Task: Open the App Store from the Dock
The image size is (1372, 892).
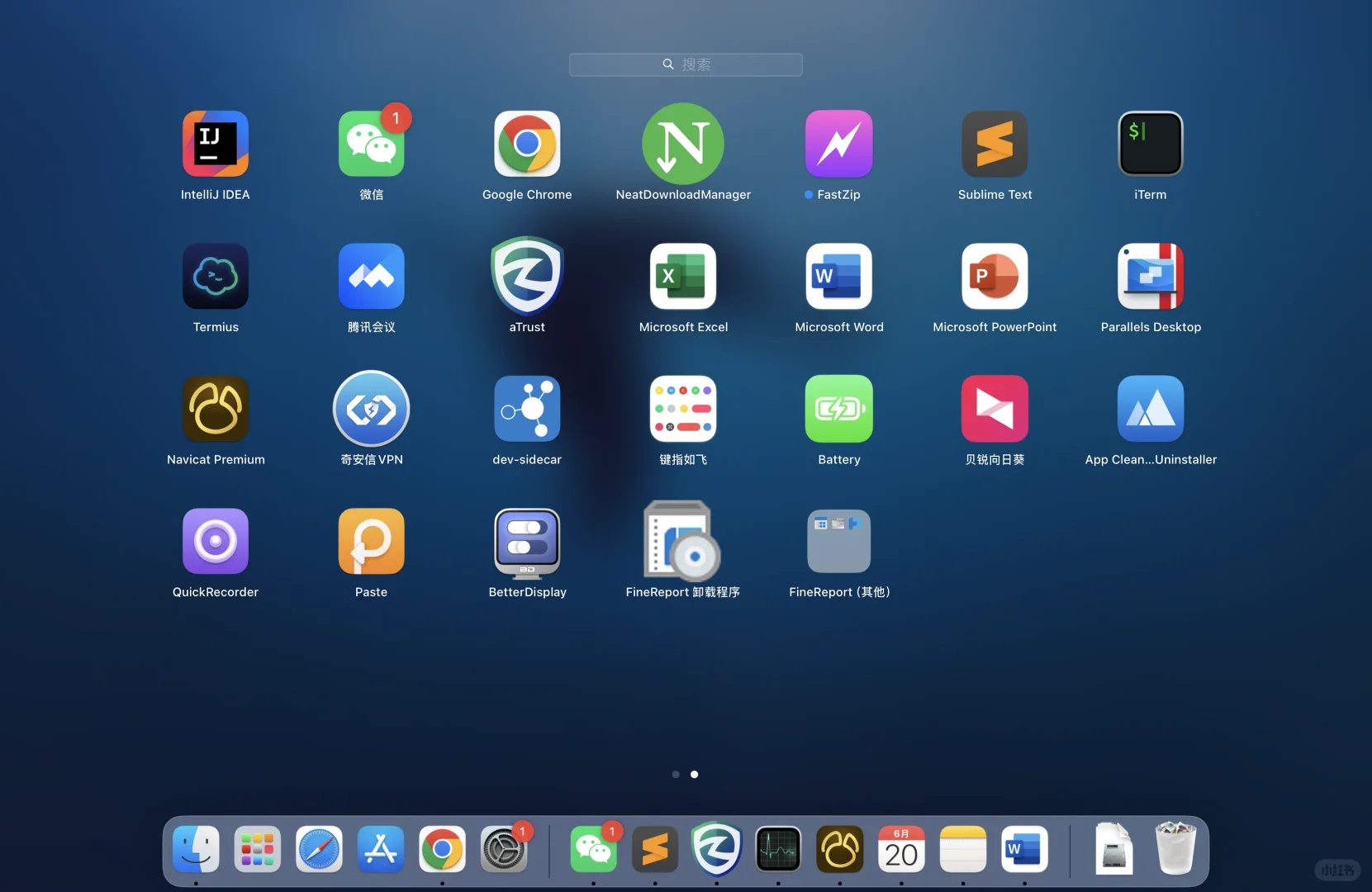Action: 381,849
